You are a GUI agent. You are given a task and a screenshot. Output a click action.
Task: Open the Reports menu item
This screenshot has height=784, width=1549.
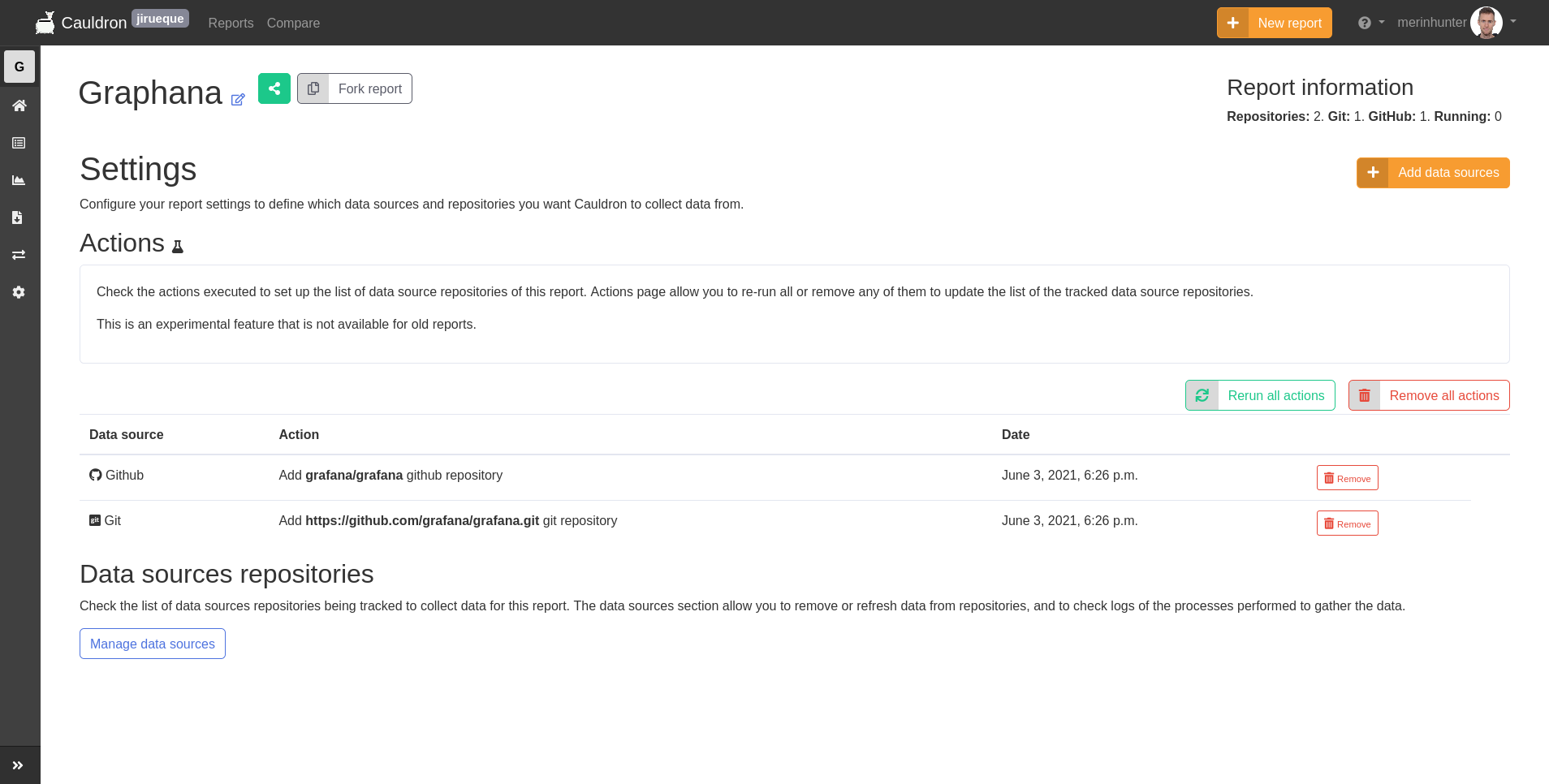231,23
